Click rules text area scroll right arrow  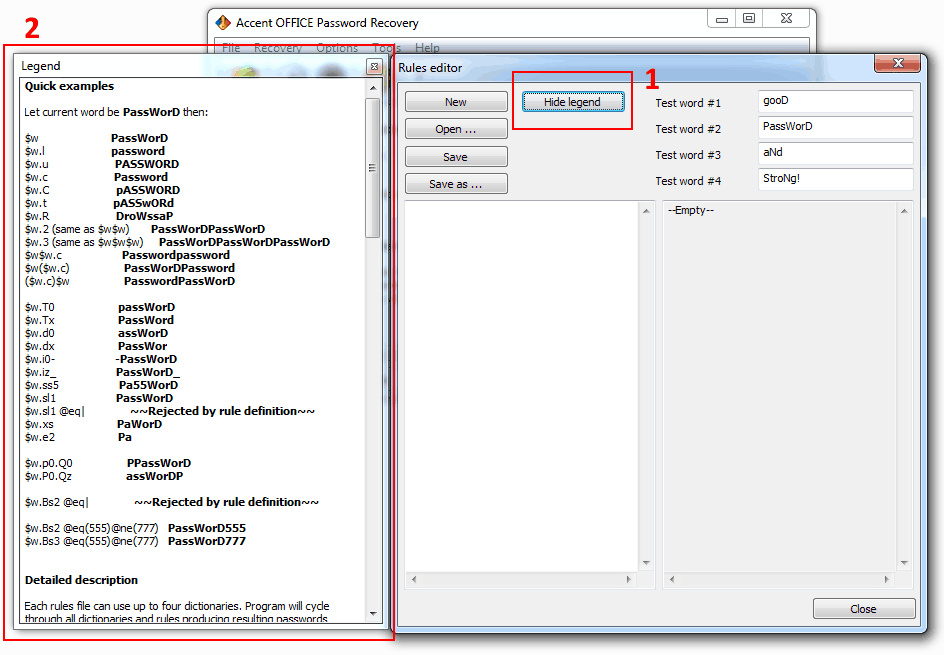click(629, 579)
